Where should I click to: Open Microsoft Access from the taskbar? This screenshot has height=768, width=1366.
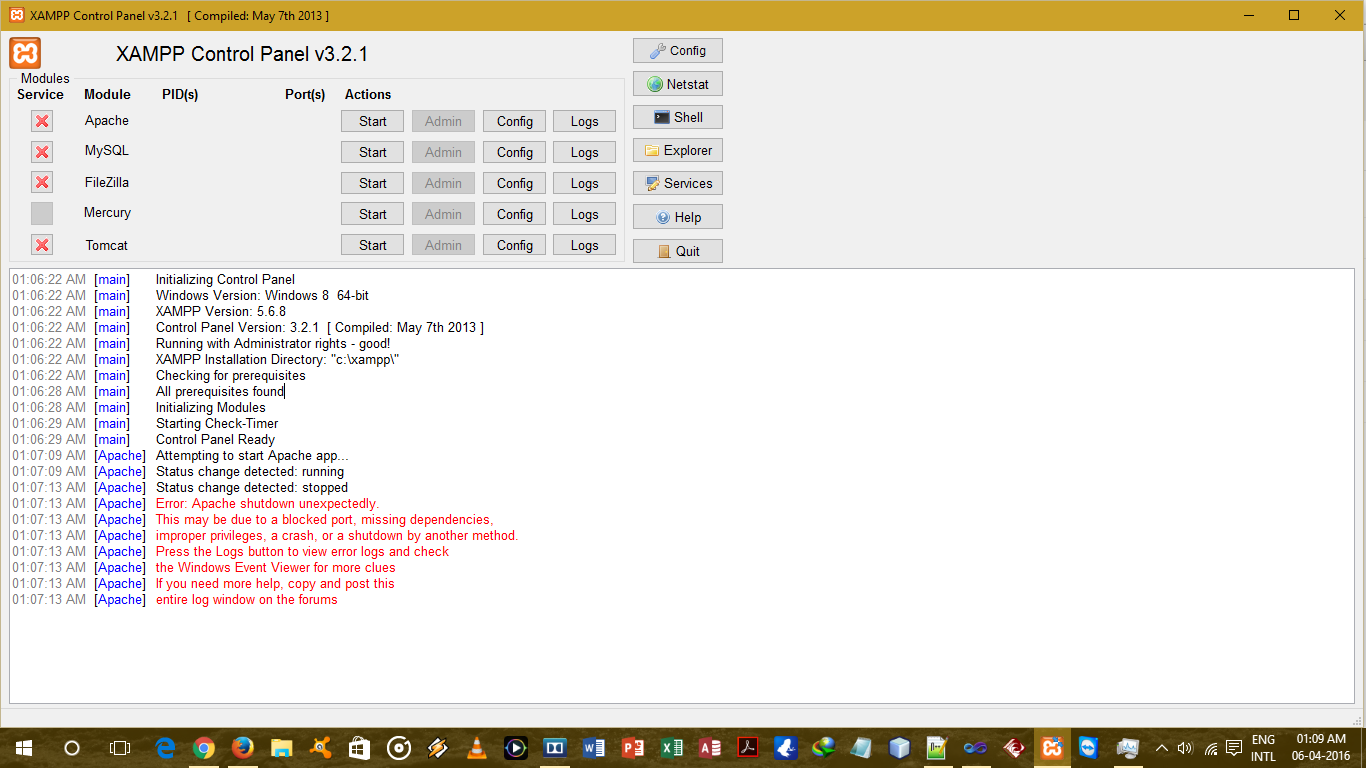[x=711, y=748]
